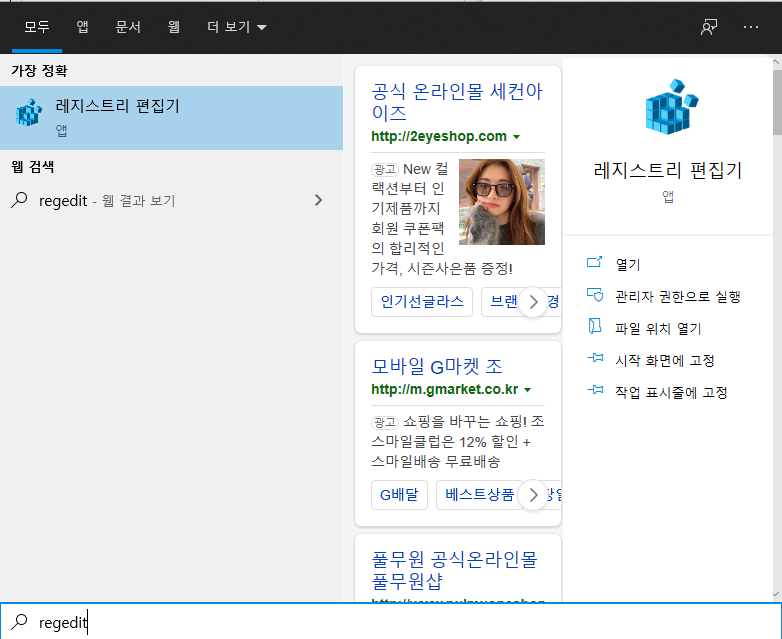782x639 pixels.
Task: Click the large registry editor icon in details pane
Action: [x=671, y=107]
